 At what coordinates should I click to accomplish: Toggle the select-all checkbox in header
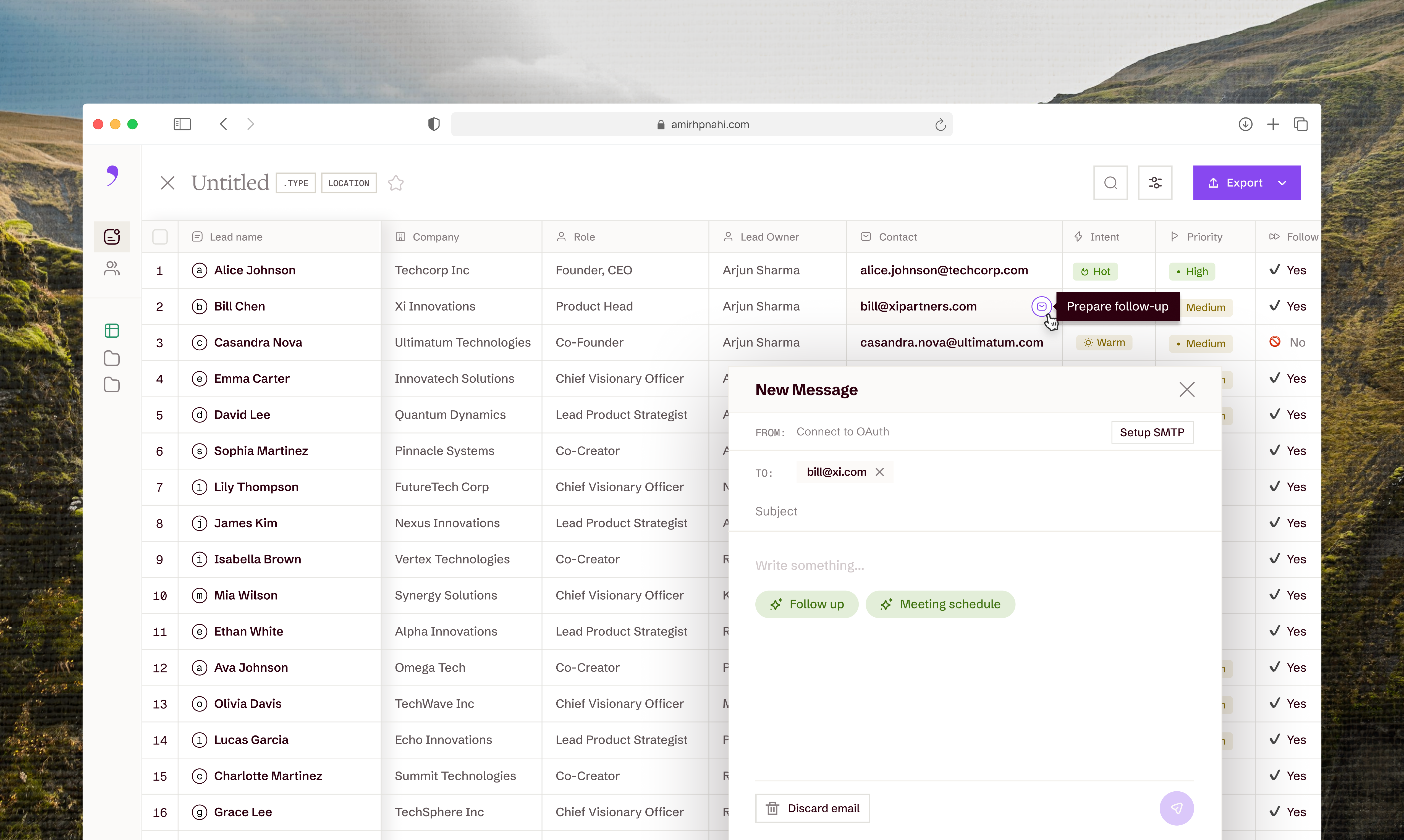coord(160,237)
